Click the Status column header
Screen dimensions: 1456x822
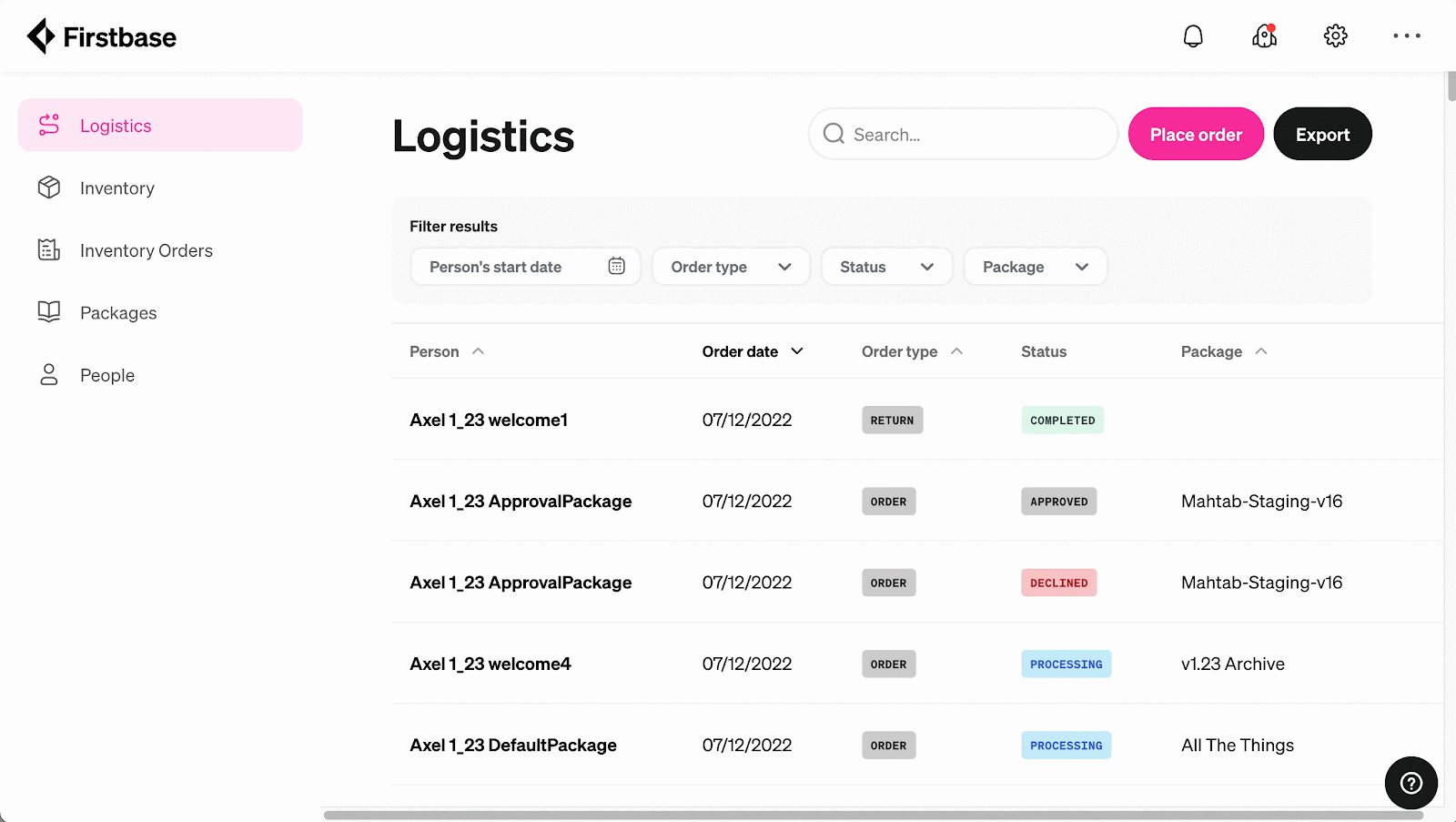(1044, 351)
